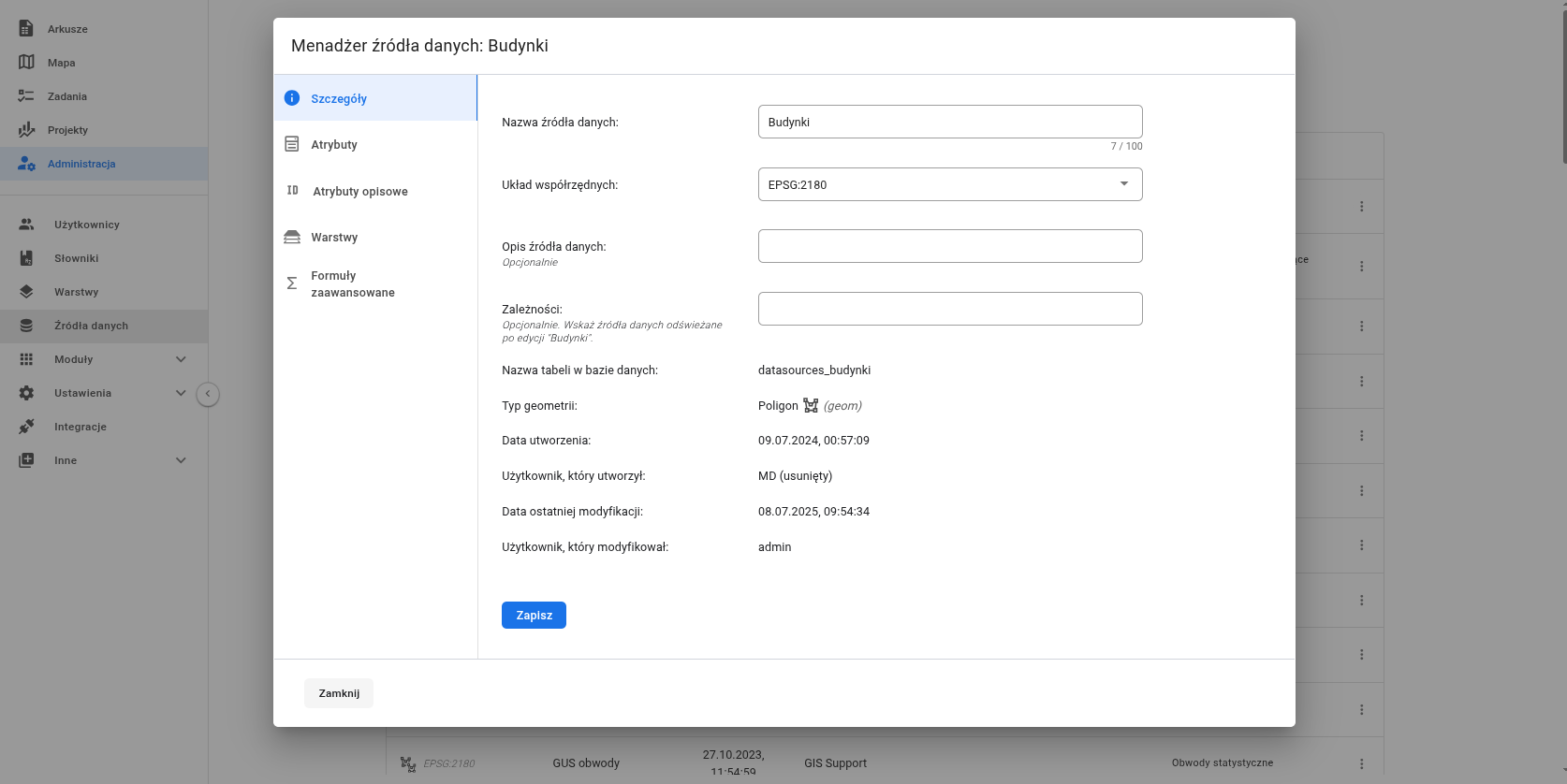The image size is (1567, 784).
Task: Click the Użytkownicy users icon
Action: point(26,225)
